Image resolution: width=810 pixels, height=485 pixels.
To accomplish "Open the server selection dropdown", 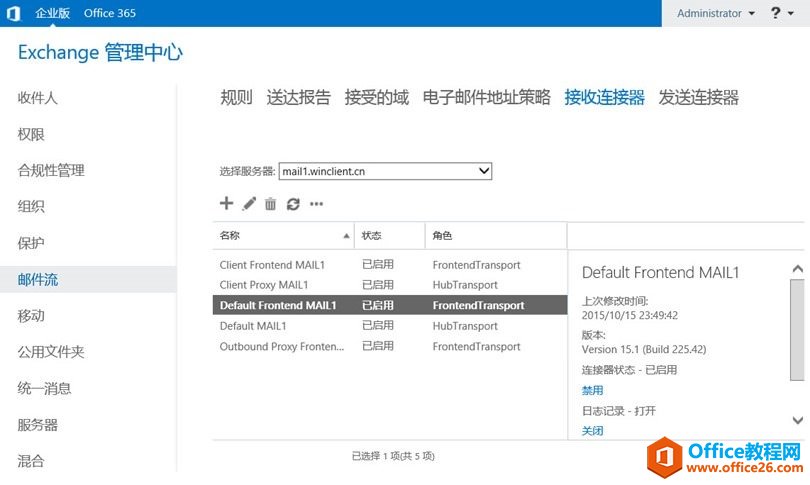I will (x=385, y=171).
